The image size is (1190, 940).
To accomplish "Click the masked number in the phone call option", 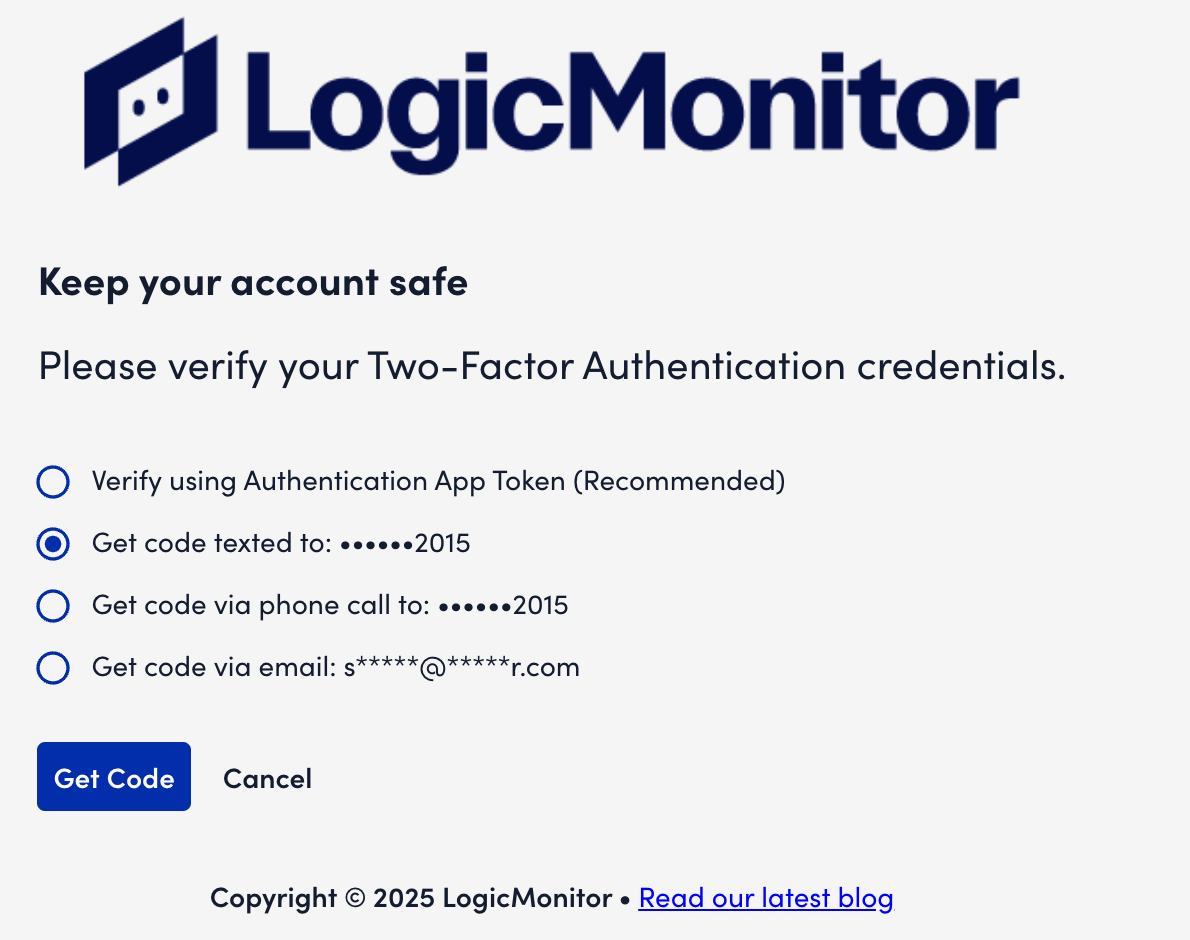I will point(504,606).
